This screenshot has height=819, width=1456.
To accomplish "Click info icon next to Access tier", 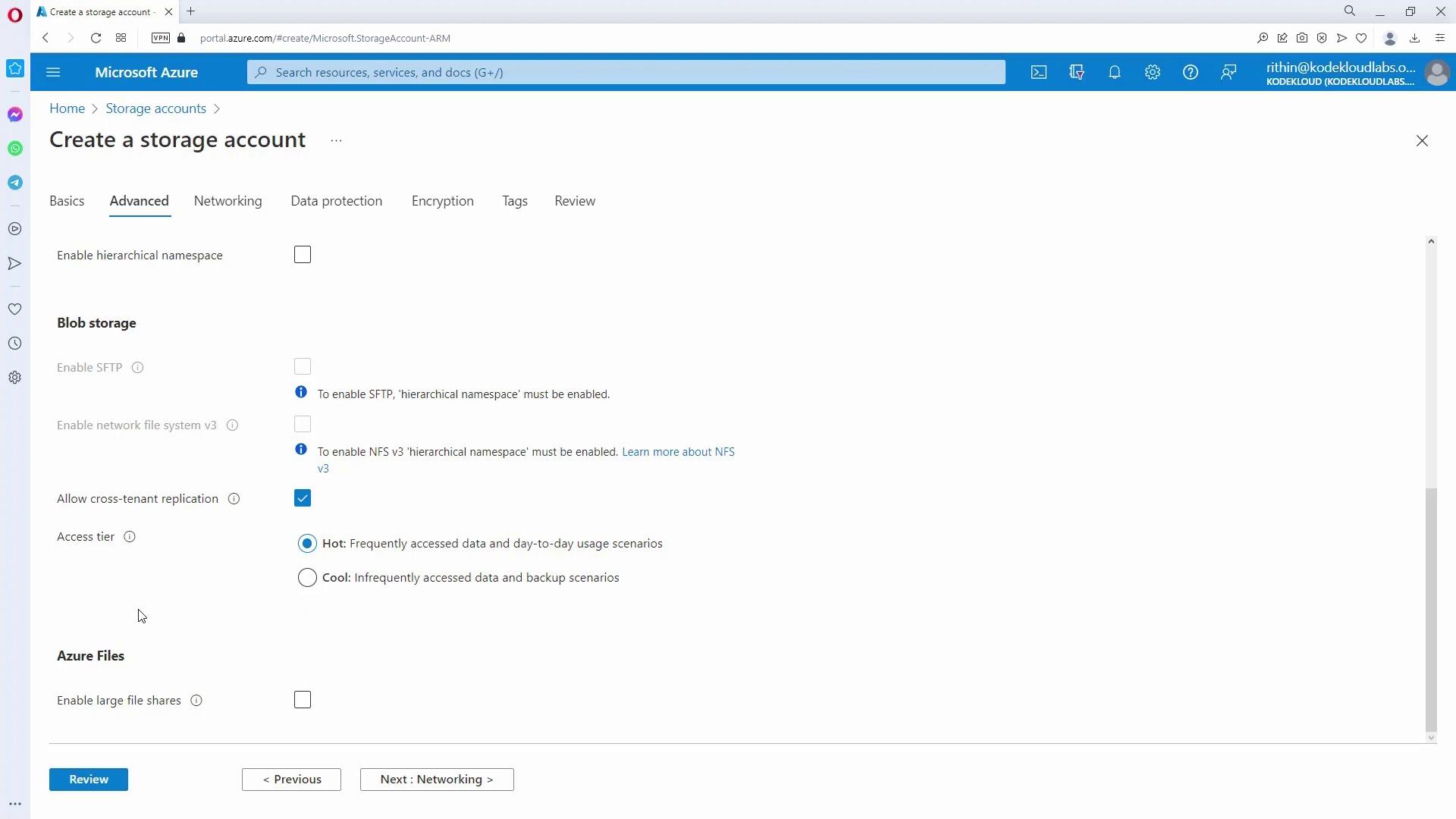I will [x=130, y=537].
